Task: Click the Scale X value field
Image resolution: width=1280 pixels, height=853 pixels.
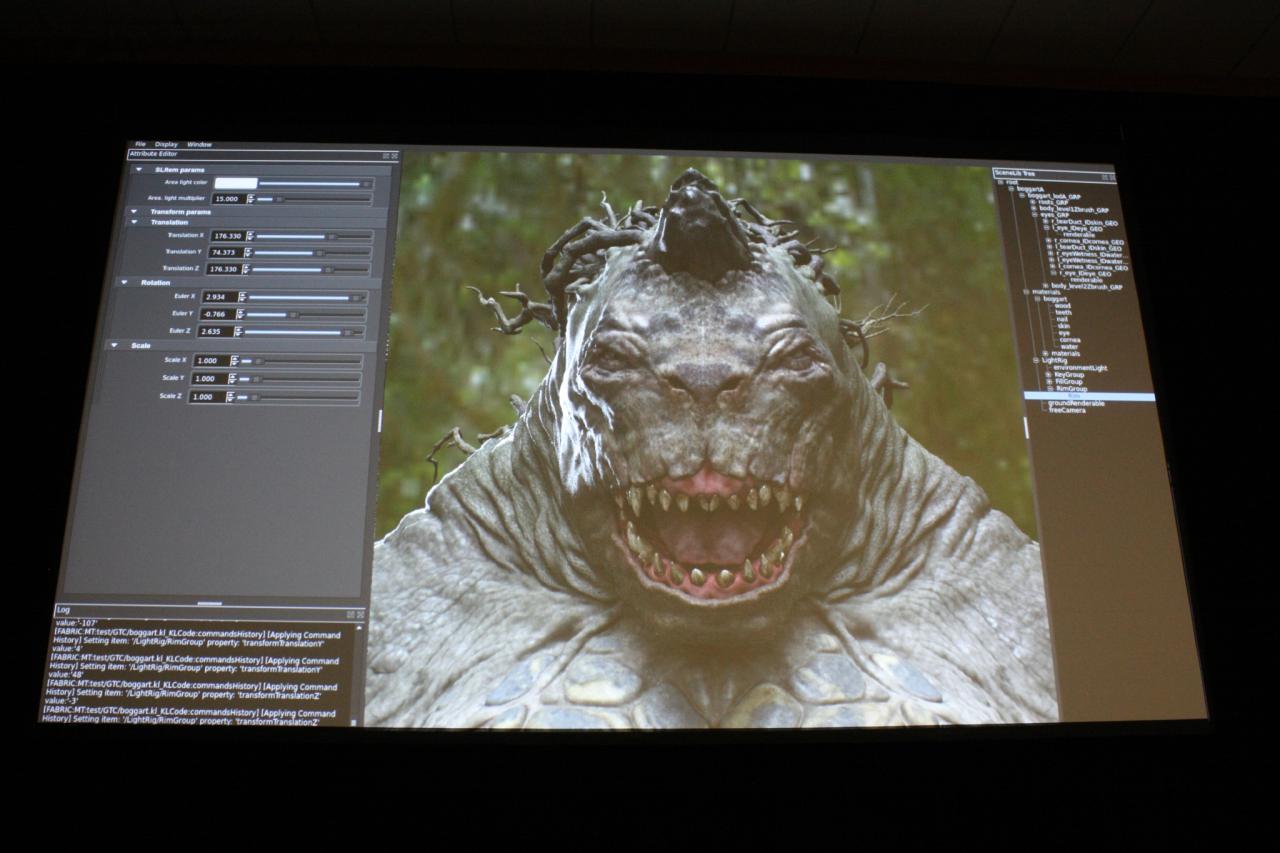Action: (x=212, y=360)
